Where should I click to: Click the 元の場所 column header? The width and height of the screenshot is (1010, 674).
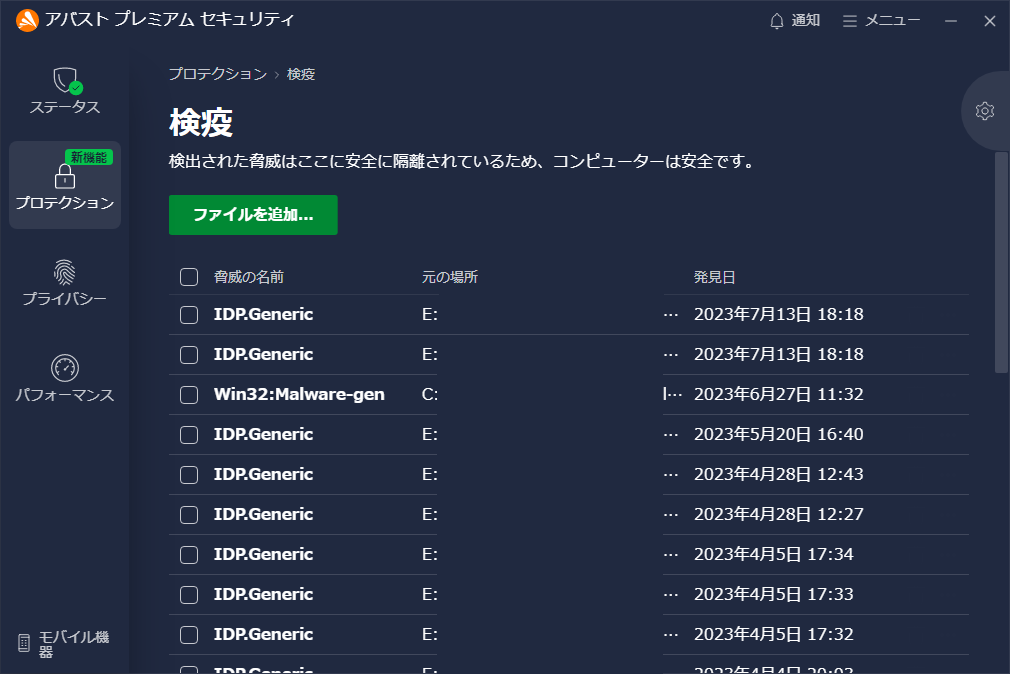450,277
